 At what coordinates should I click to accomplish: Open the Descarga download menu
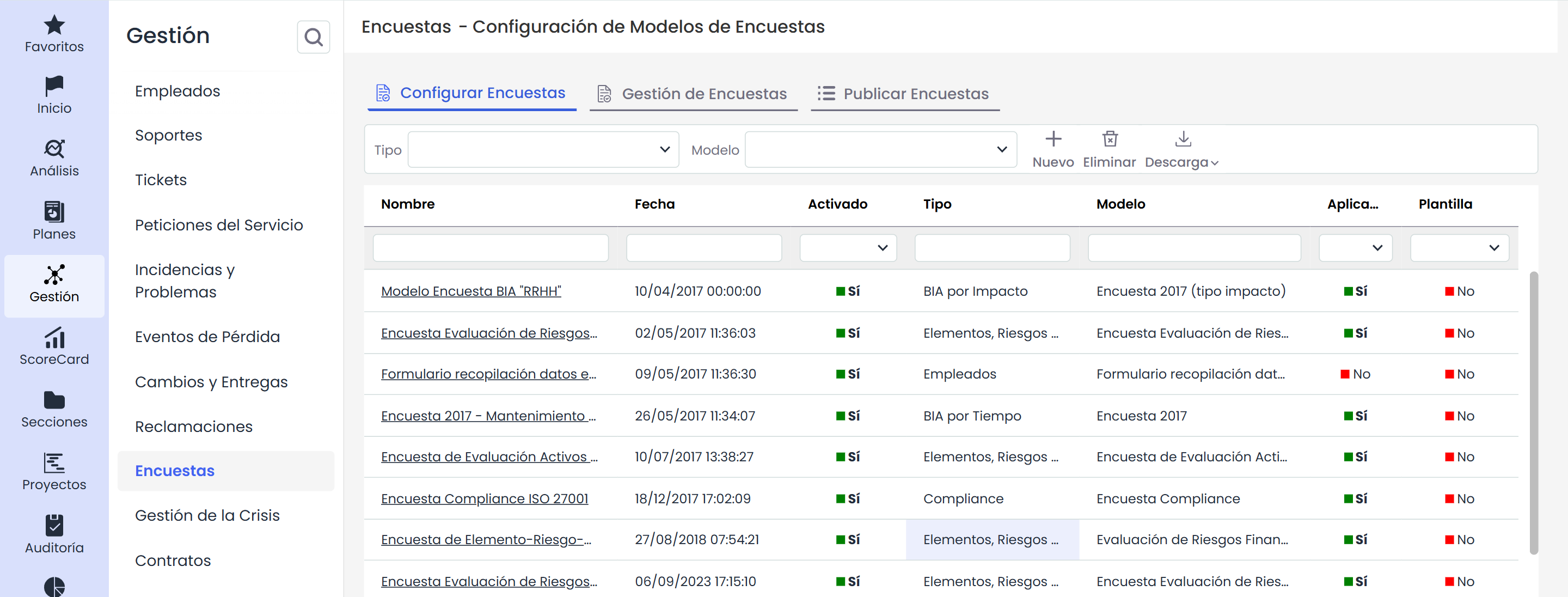[x=1182, y=149]
